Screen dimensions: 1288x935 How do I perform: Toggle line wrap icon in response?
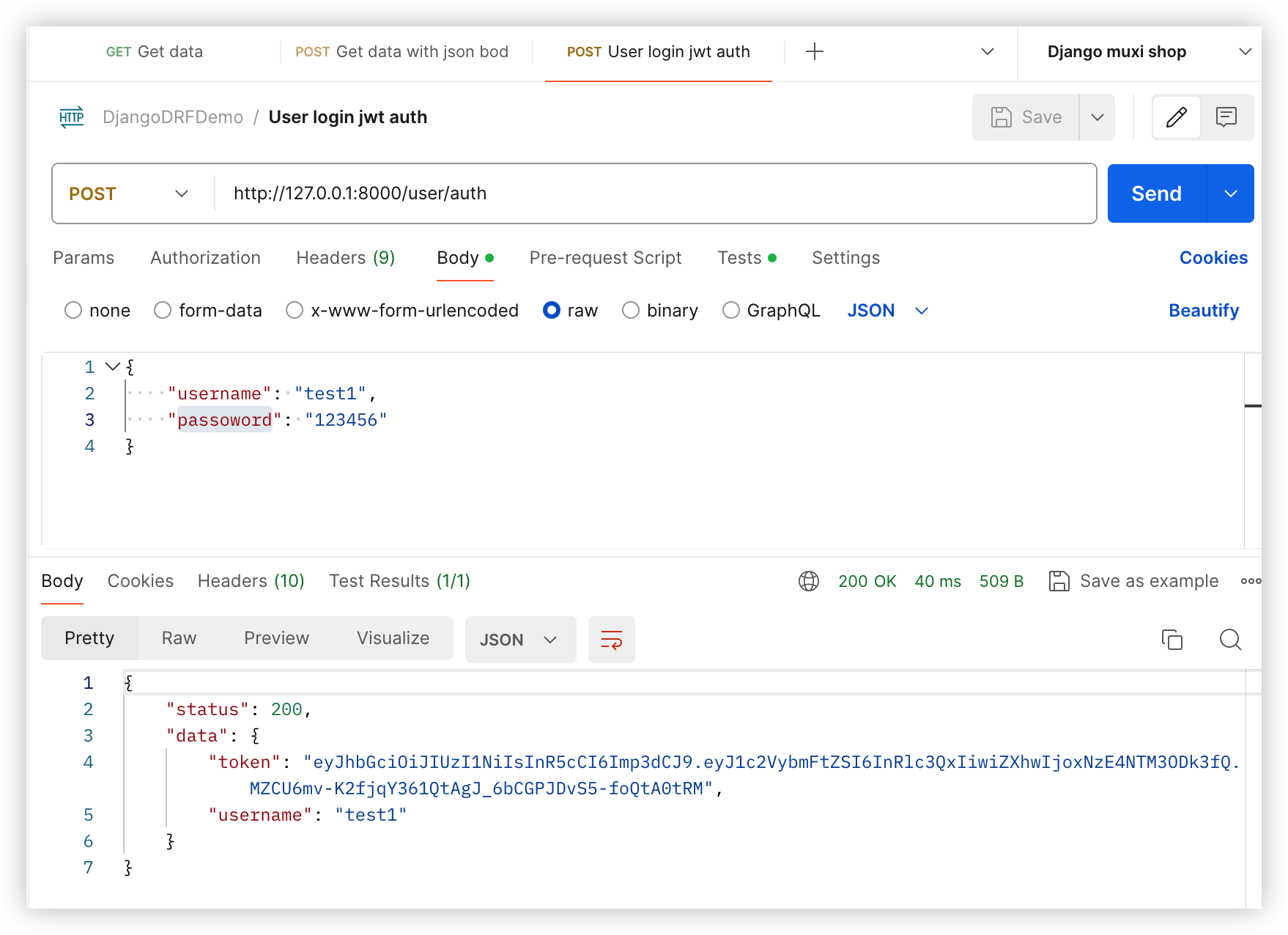click(x=611, y=640)
